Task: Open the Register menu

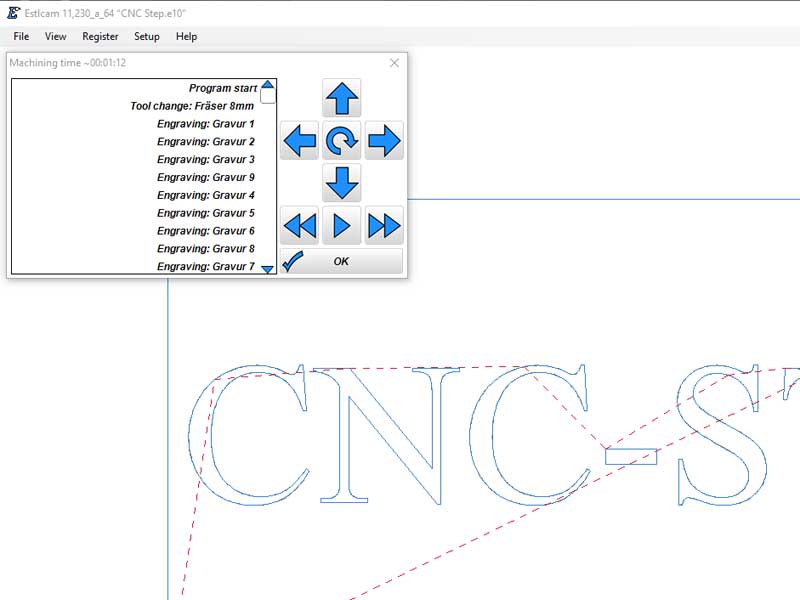Action: [100, 36]
